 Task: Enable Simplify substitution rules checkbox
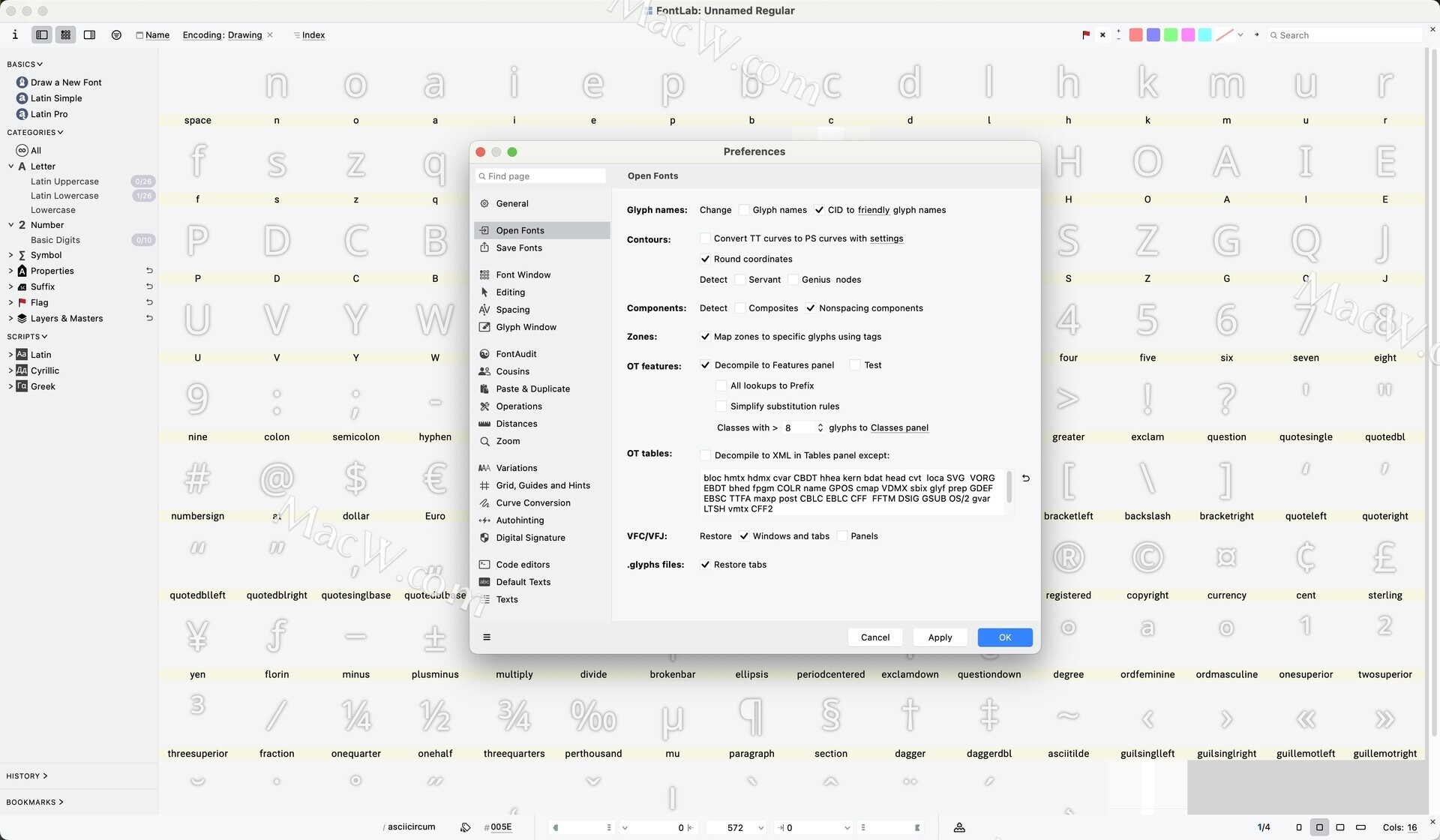pyautogui.click(x=721, y=406)
